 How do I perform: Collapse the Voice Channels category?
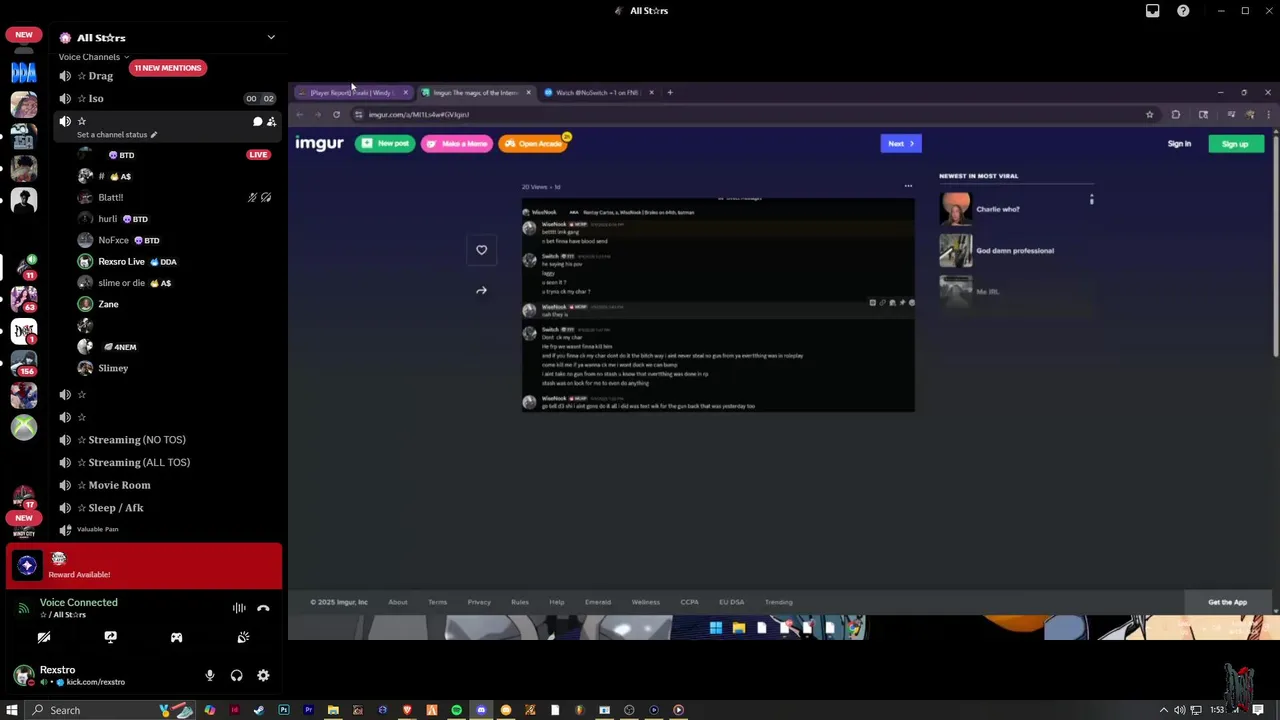click(93, 57)
